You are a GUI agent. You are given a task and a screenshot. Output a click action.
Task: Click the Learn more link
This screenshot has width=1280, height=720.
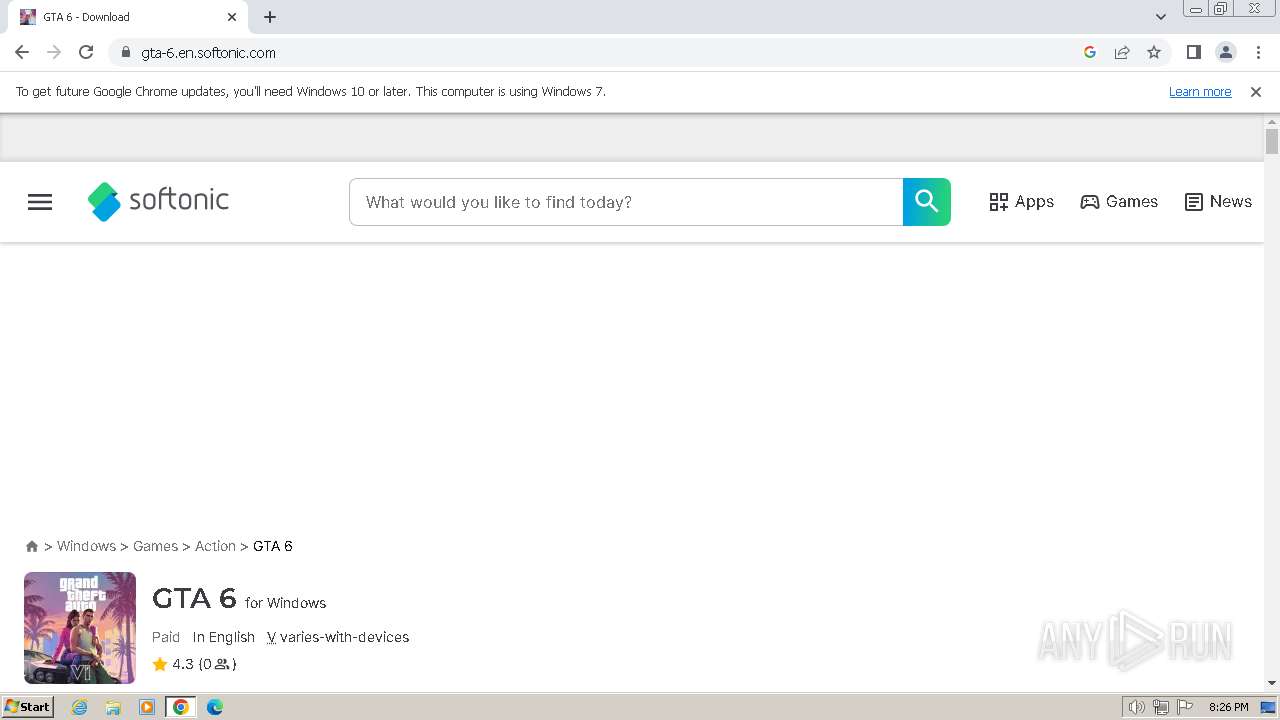[x=1200, y=92]
